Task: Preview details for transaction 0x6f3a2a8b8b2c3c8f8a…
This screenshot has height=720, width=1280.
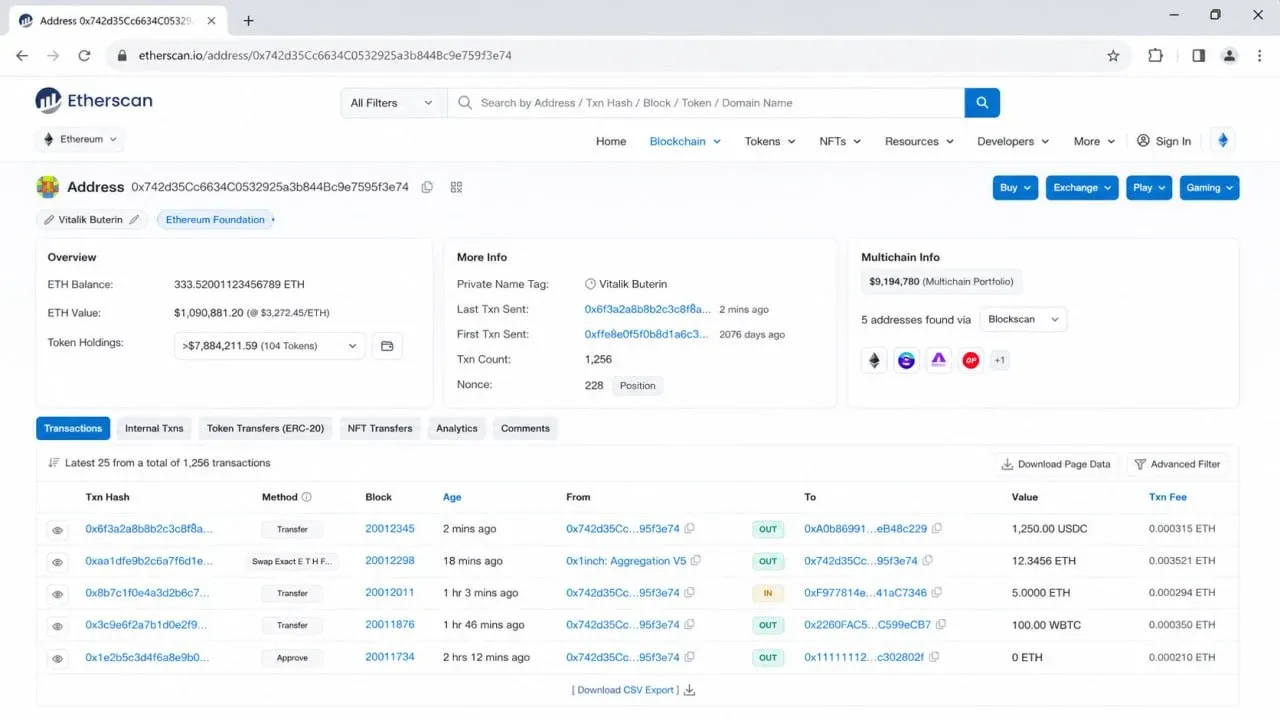Action: pyautogui.click(x=58, y=530)
